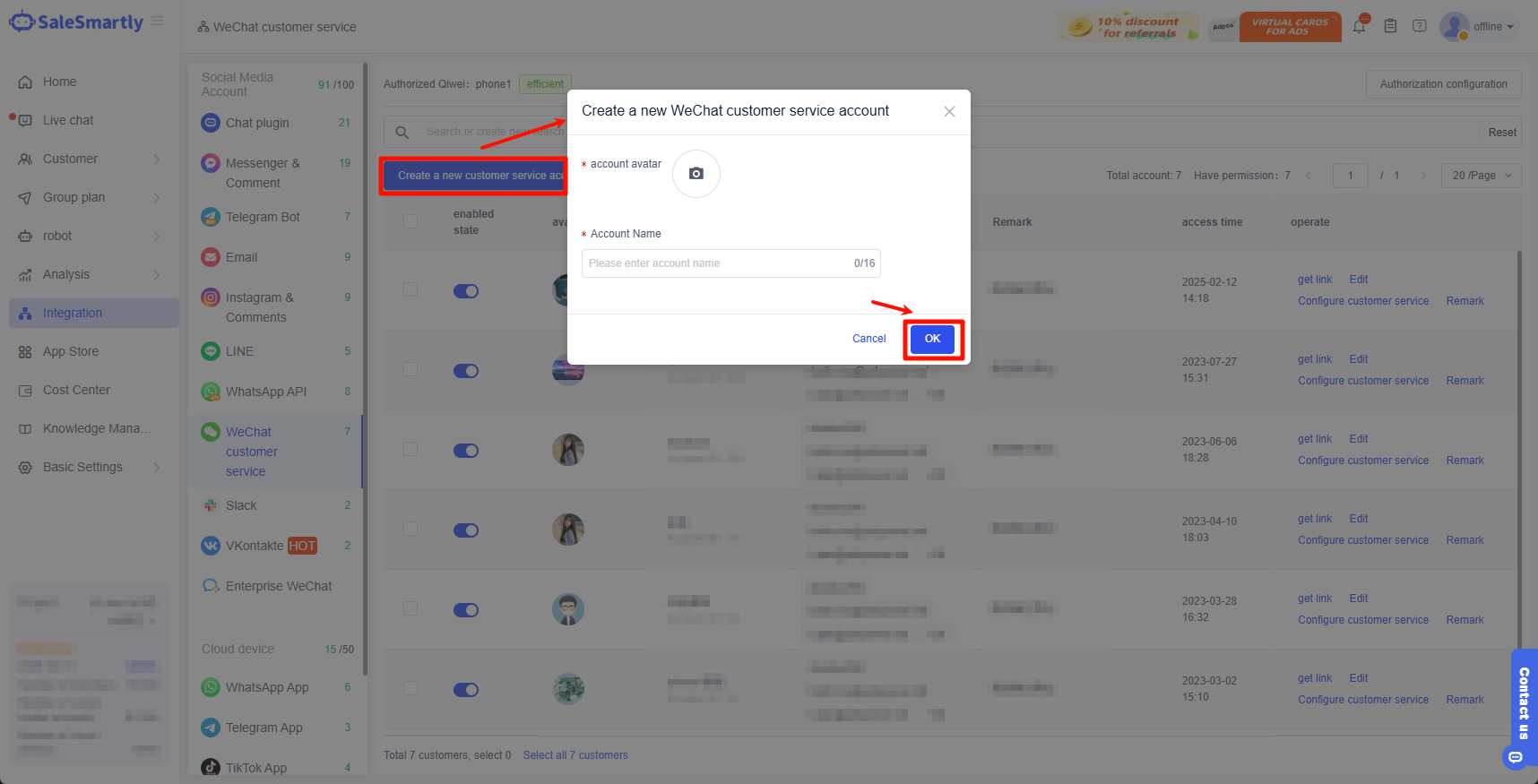Click Create a new customer service account
Viewport: 1538px width, 784px height.
tap(477, 176)
